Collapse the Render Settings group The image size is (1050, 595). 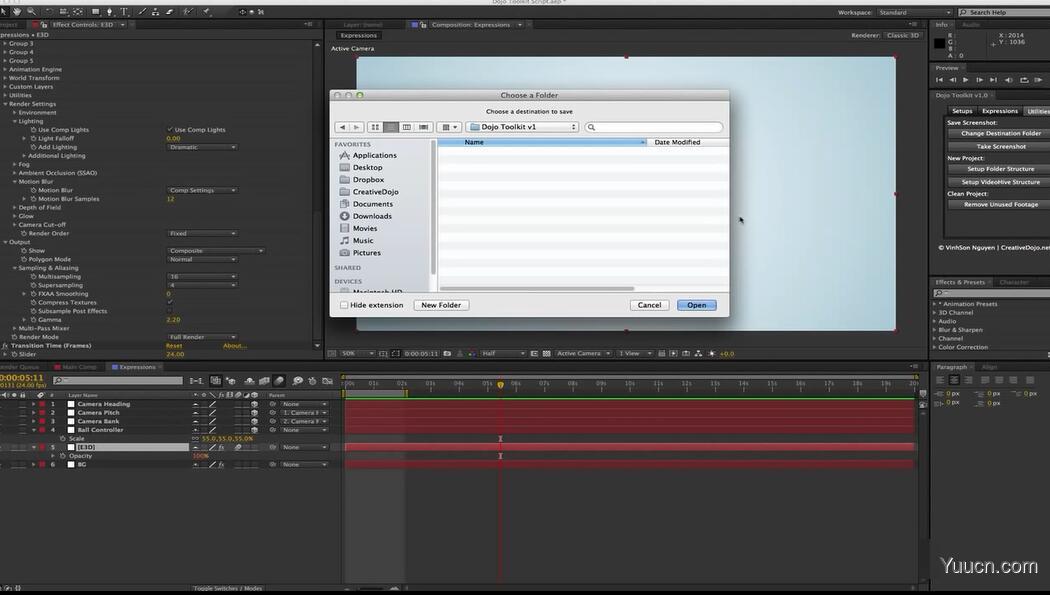click(5, 104)
